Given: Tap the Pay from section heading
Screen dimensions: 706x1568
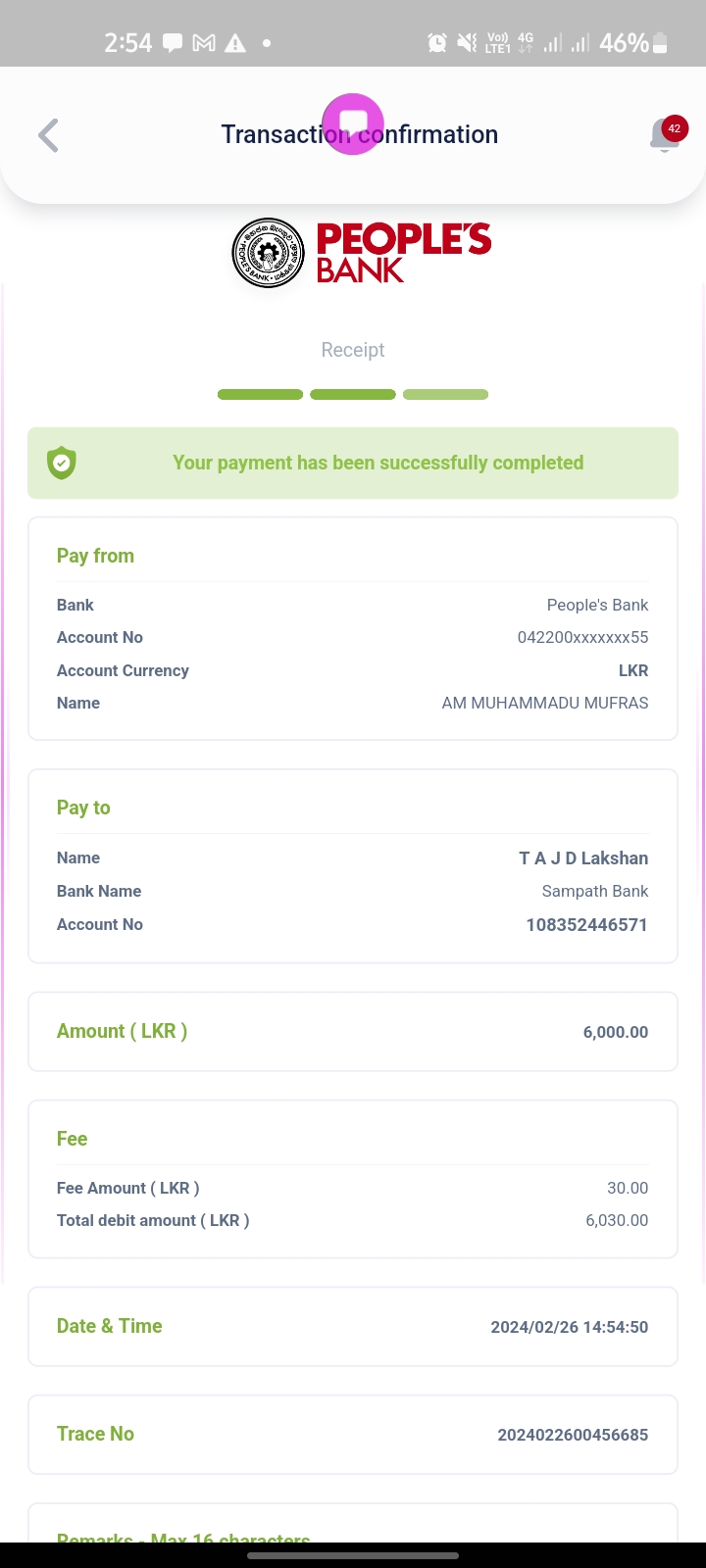Looking at the screenshot, I should [x=95, y=556].
